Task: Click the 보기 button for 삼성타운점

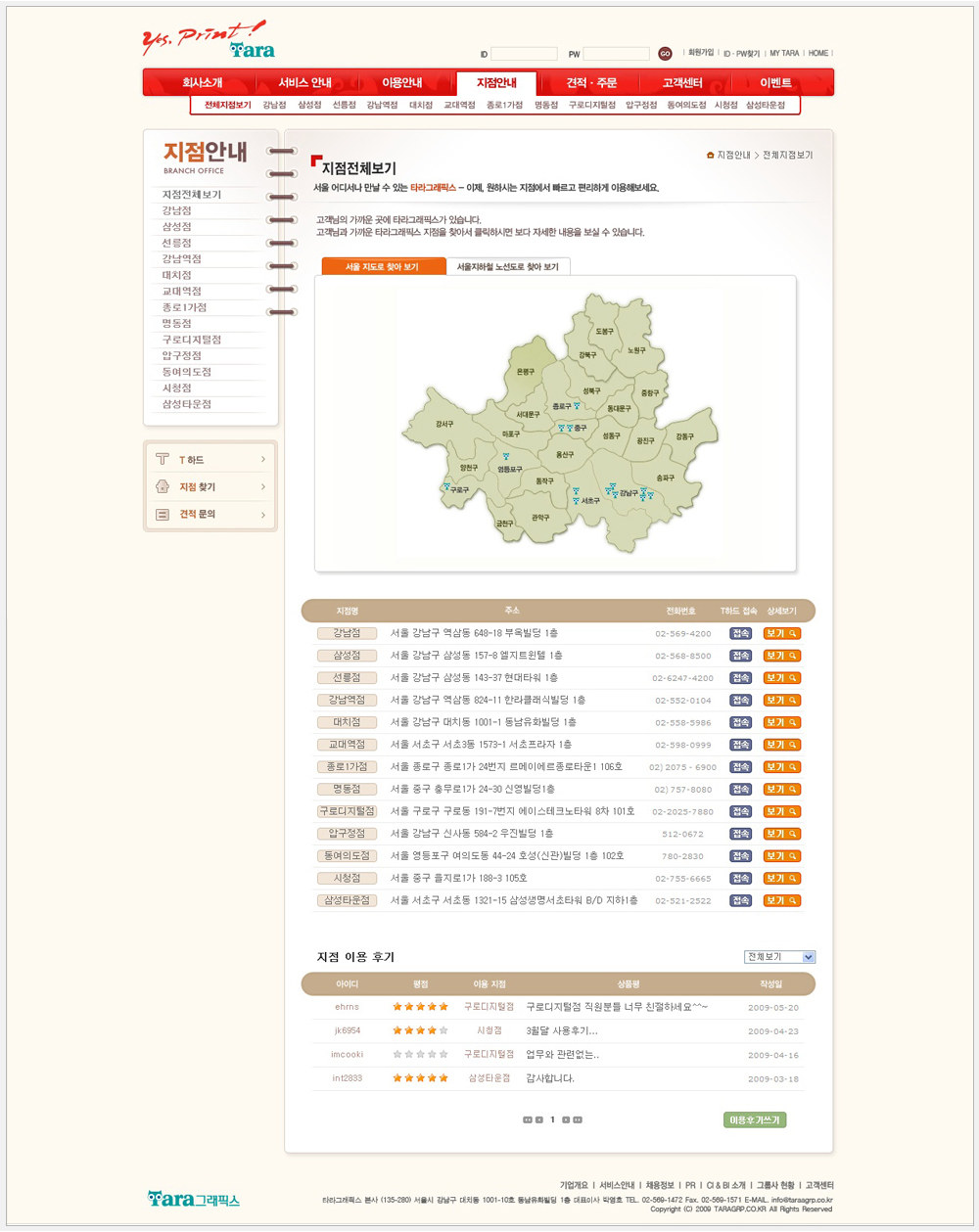Action: (x=781, y=900)
